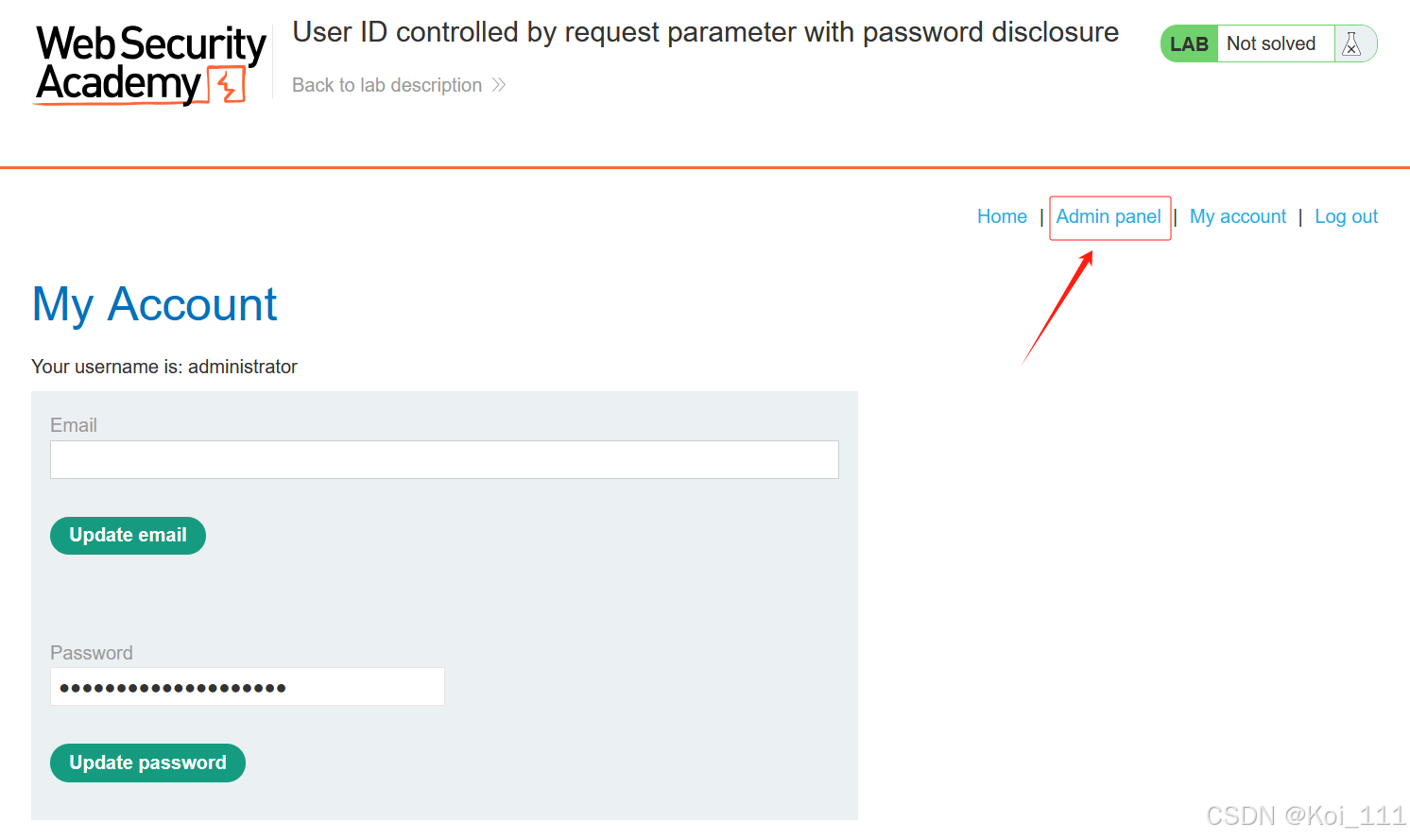This screenshot has width=1410, height=840.
Task: Select Log out in navigation
Action: pos(1346,216)
